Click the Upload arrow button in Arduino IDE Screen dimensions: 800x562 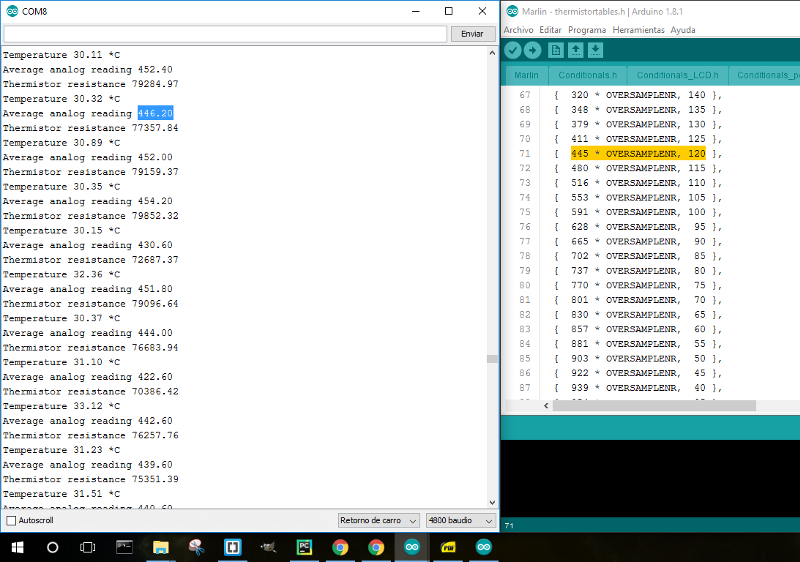532,50
